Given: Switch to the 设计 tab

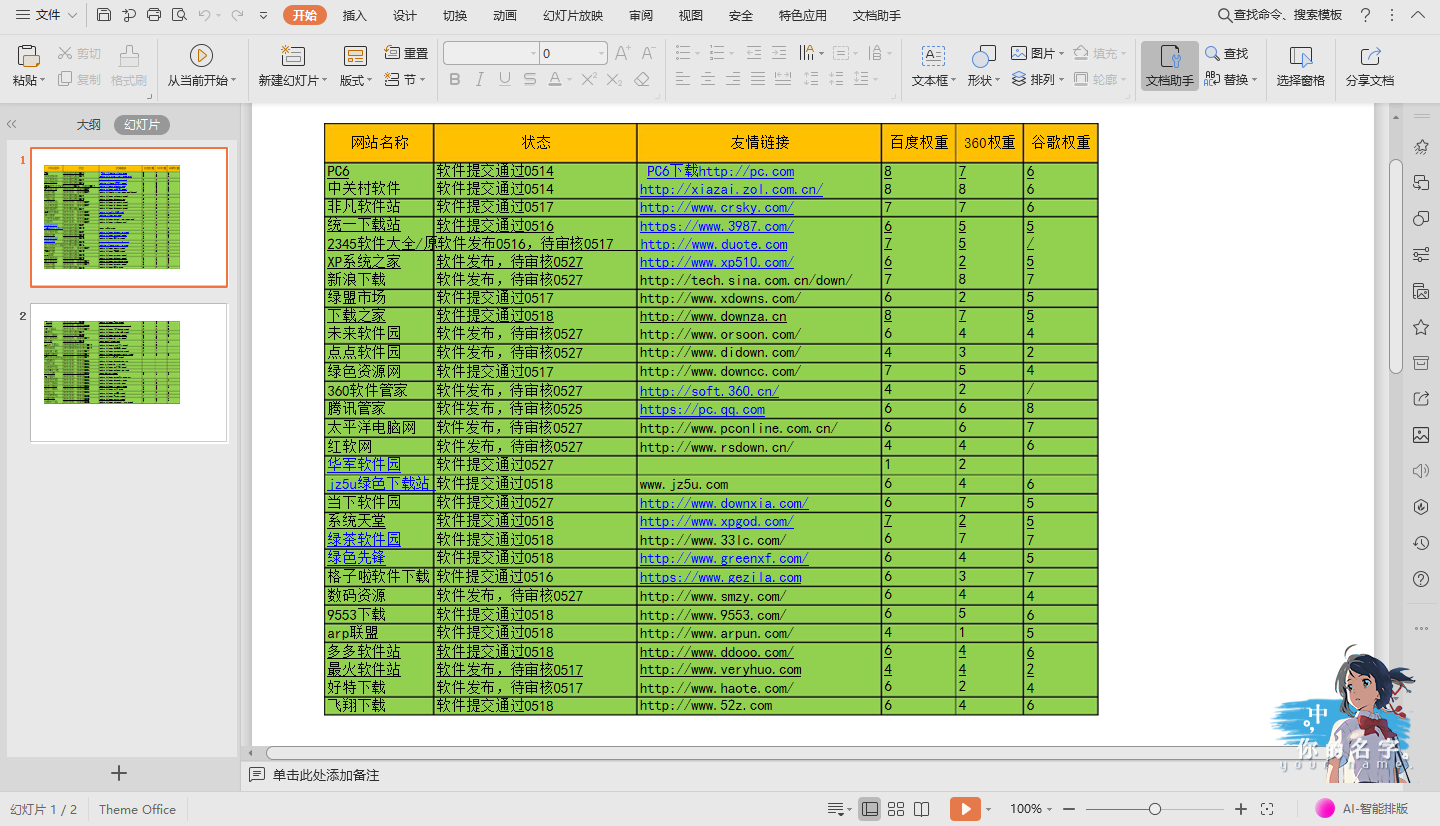Looking at the screenshot, I should pyautogui.click(x=404, y=16).
